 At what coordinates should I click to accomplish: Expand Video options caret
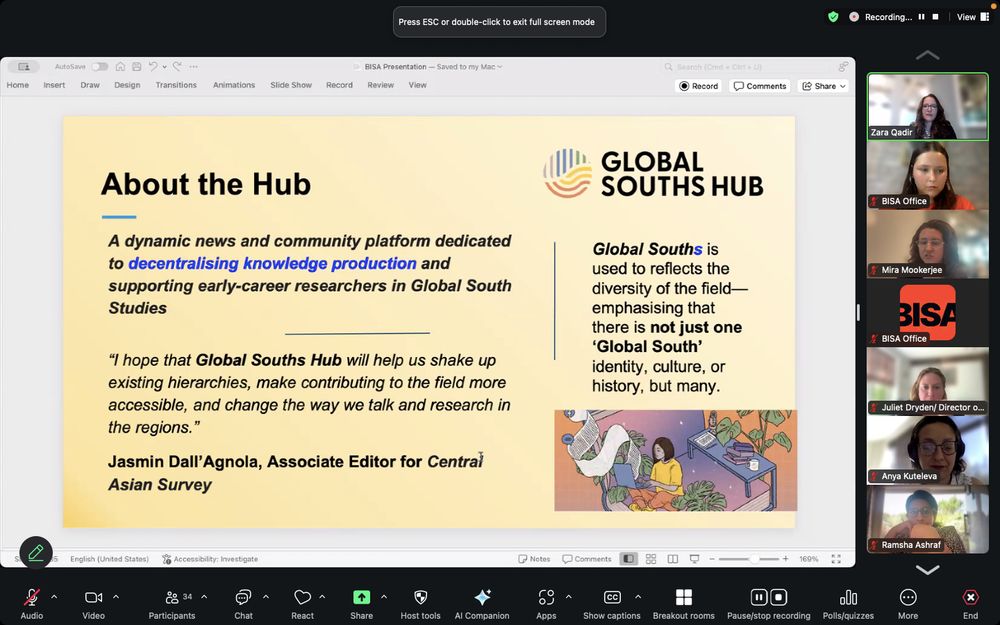(x=116, y=597)
